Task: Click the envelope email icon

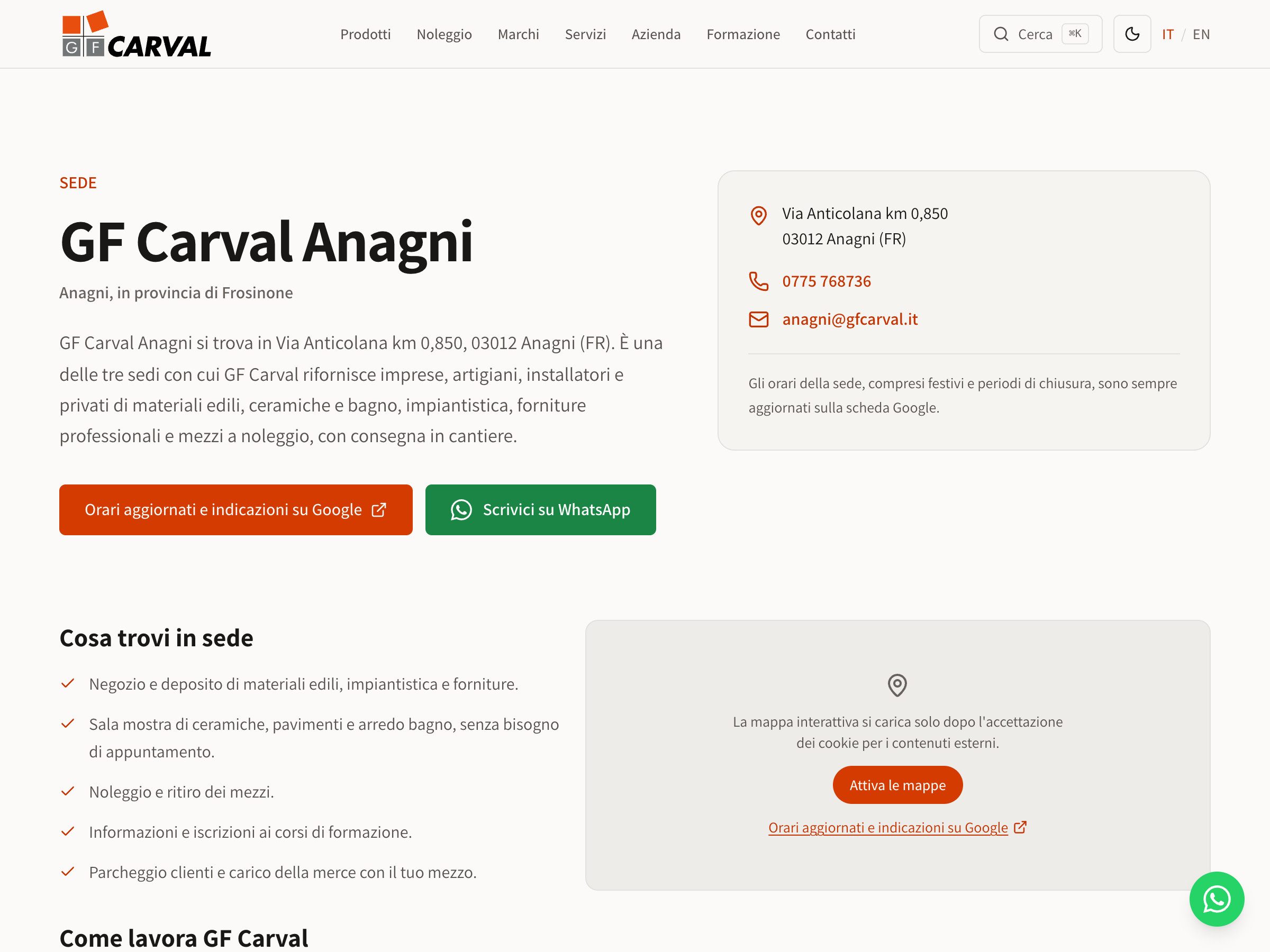Action: pos(758,319)
